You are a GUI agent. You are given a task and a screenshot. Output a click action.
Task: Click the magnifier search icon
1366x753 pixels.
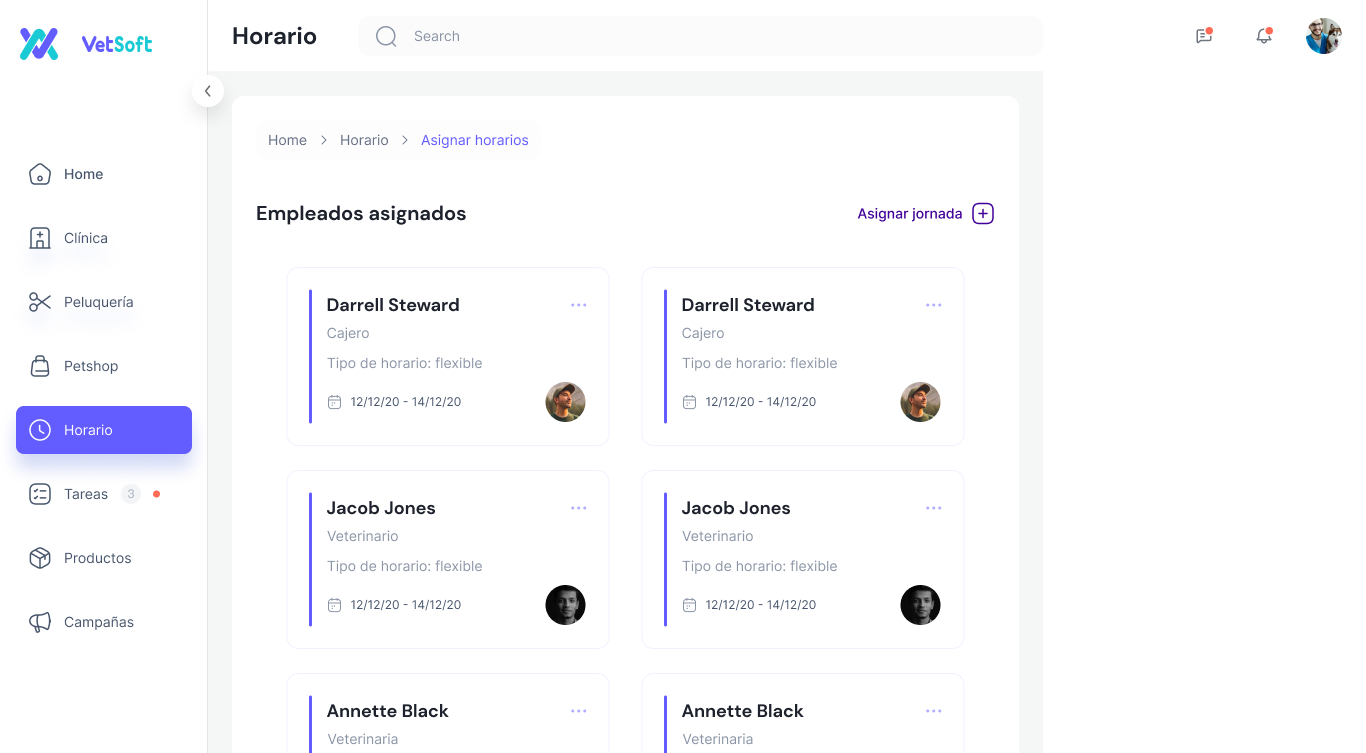point(386,36)
